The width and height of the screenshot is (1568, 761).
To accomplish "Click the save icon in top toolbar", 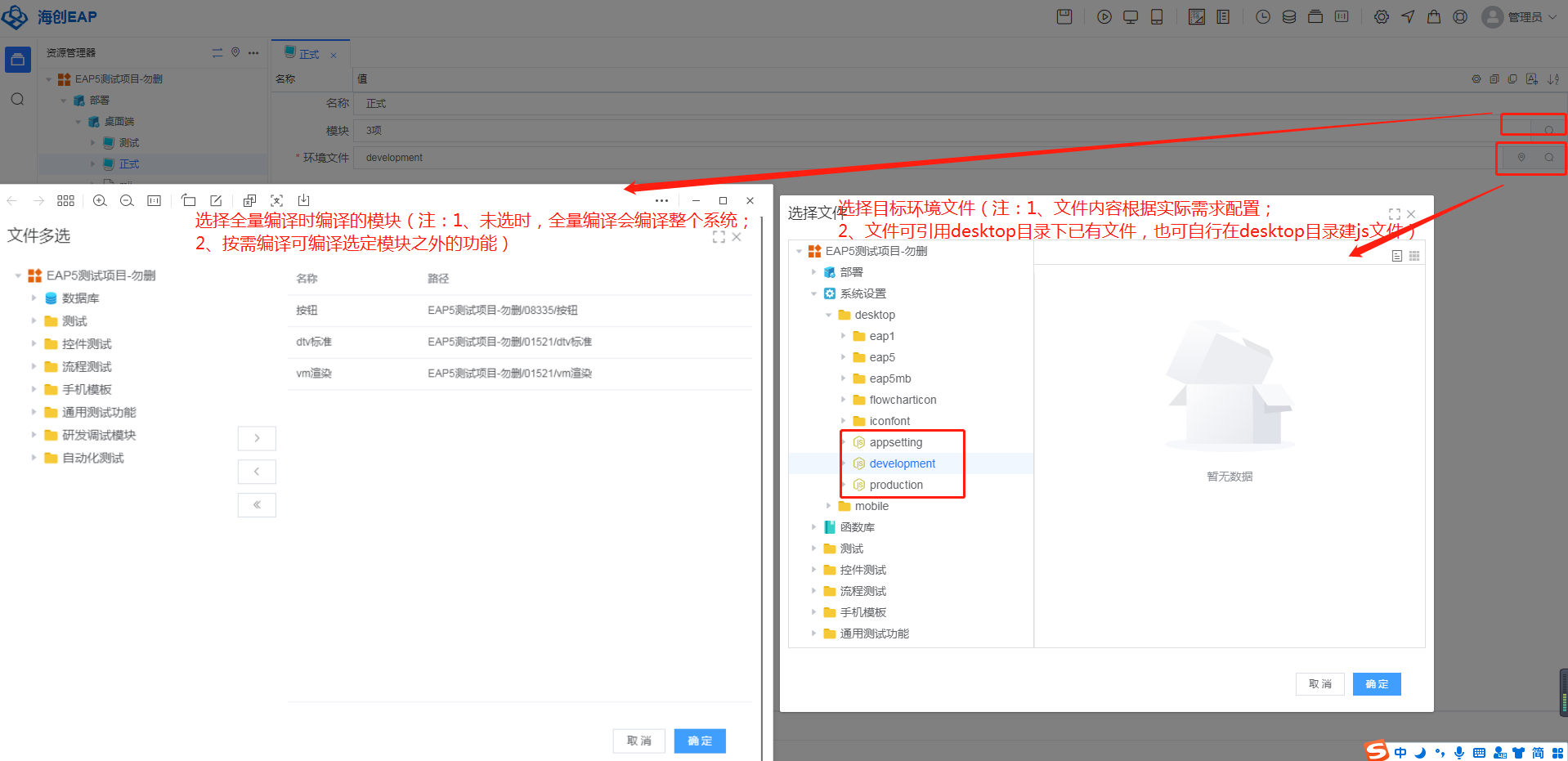I will click(1064, 17).
